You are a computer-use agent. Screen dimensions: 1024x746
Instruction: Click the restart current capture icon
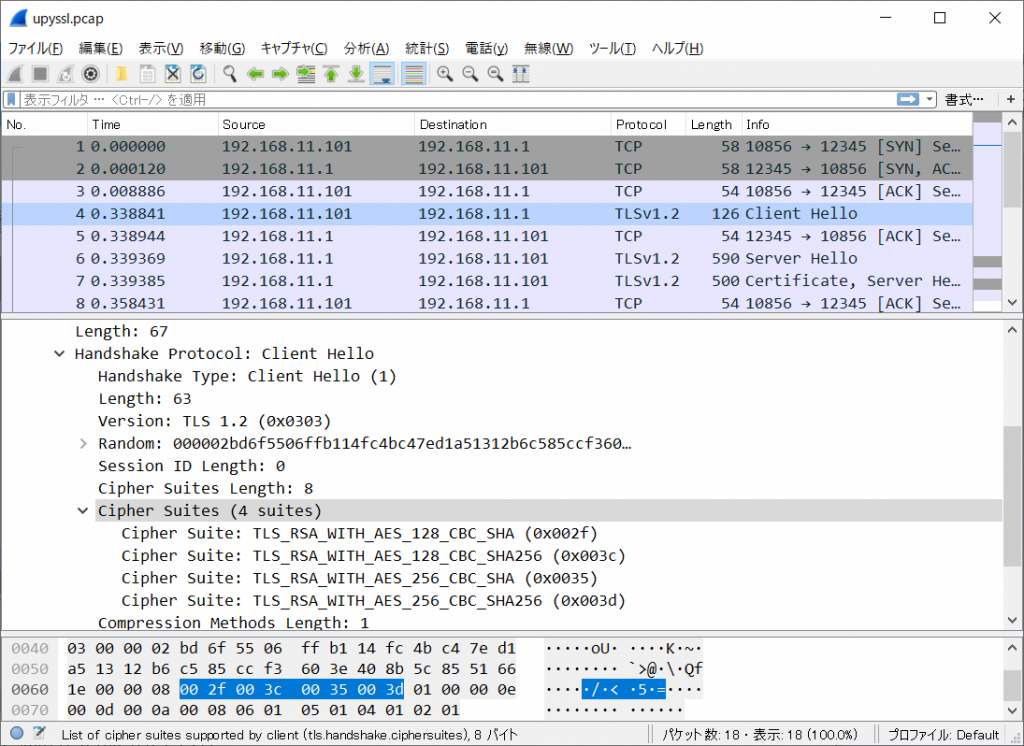tap(63, 73)
